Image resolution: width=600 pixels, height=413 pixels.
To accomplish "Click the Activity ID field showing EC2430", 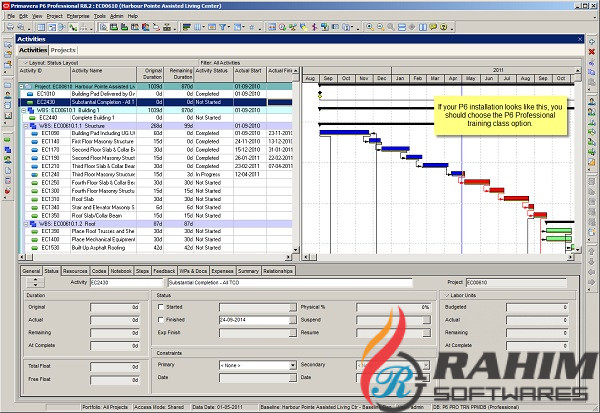I will pos(127,282).
